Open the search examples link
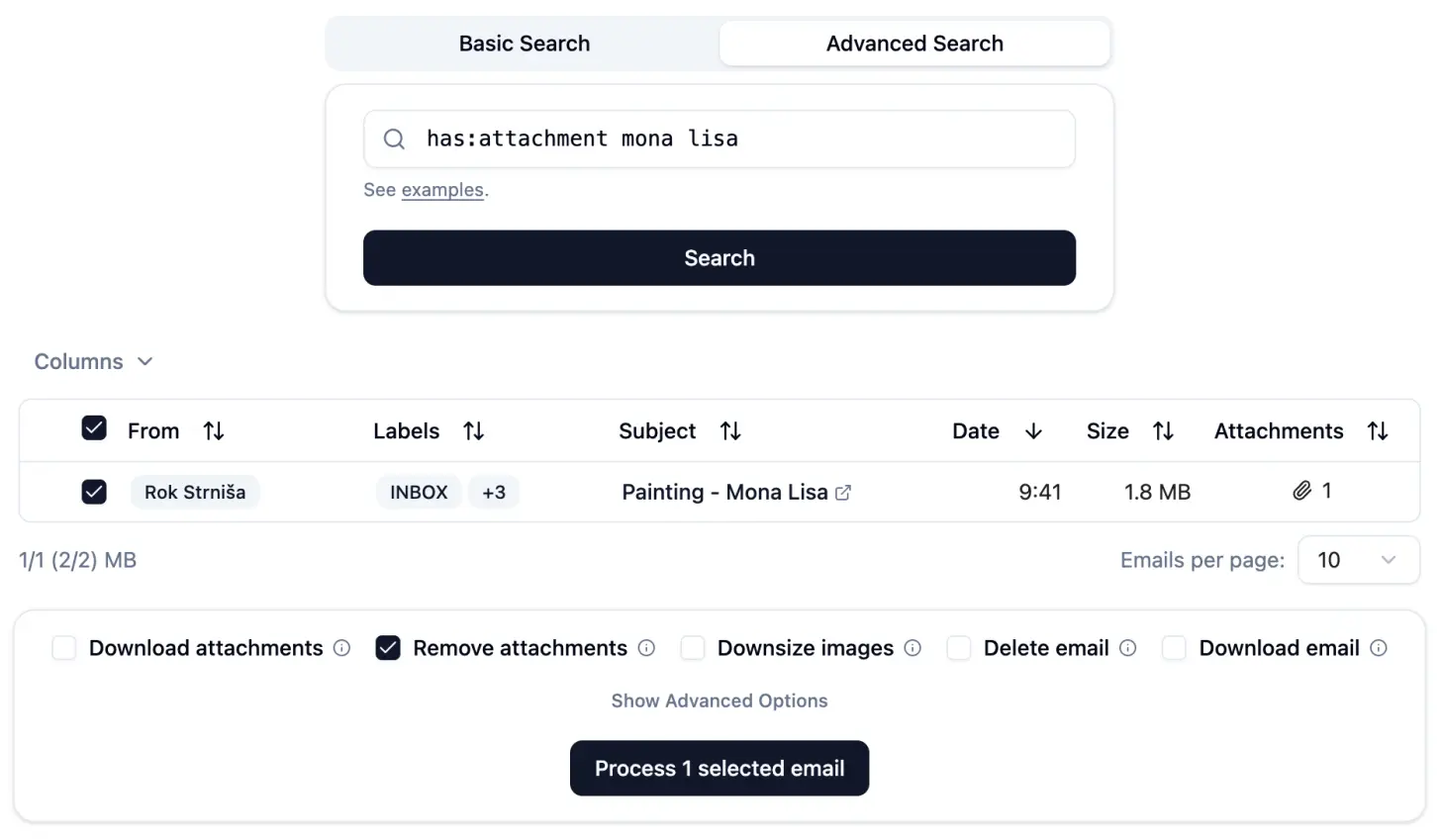Screen dimensions: 1441x840 442,189
